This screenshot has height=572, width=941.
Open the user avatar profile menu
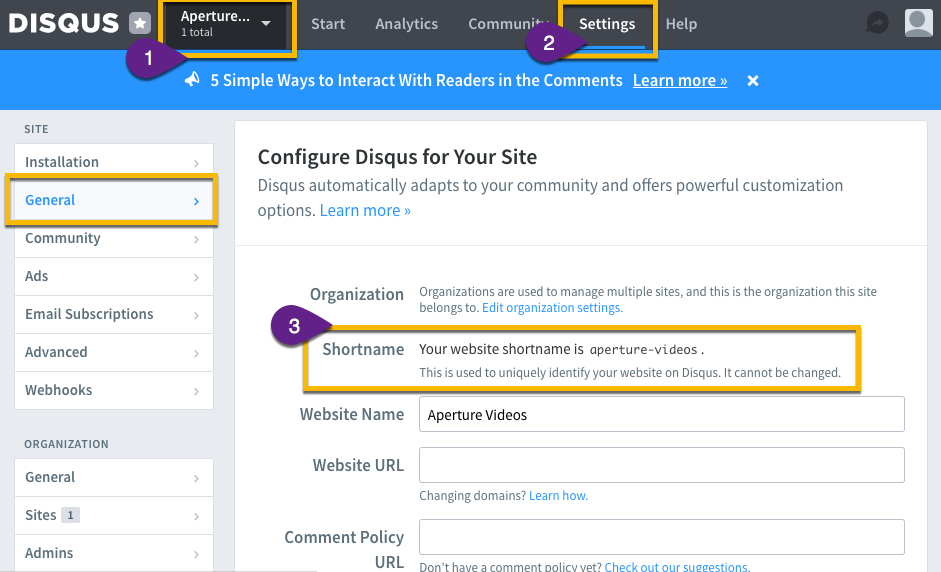click(x=918, y=23)
